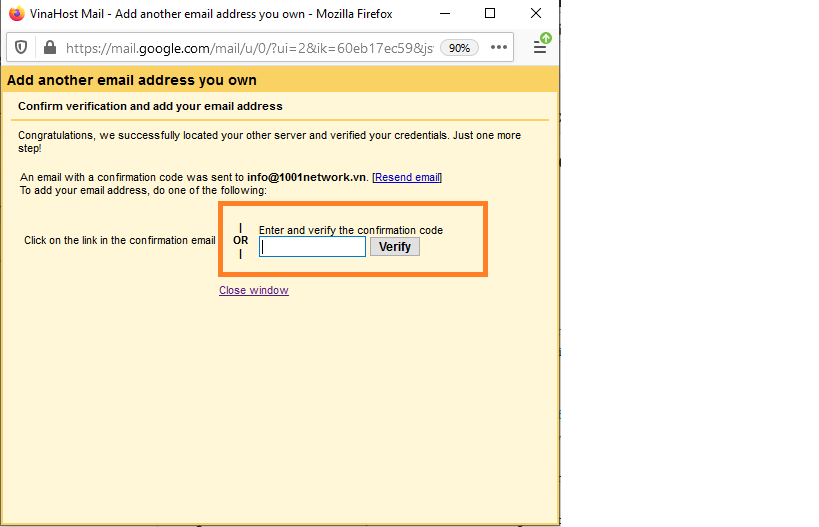Focus the confirmation code input field
The height and width of the screenshot is (527, 819).
(312, 247)
